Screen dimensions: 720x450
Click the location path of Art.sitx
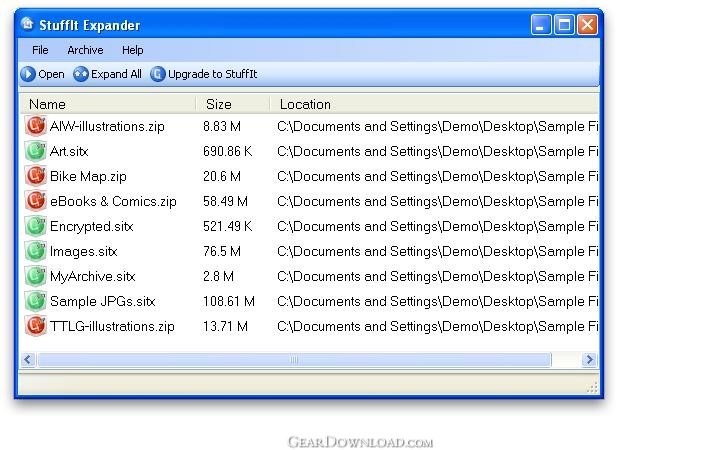pos(438,151)
